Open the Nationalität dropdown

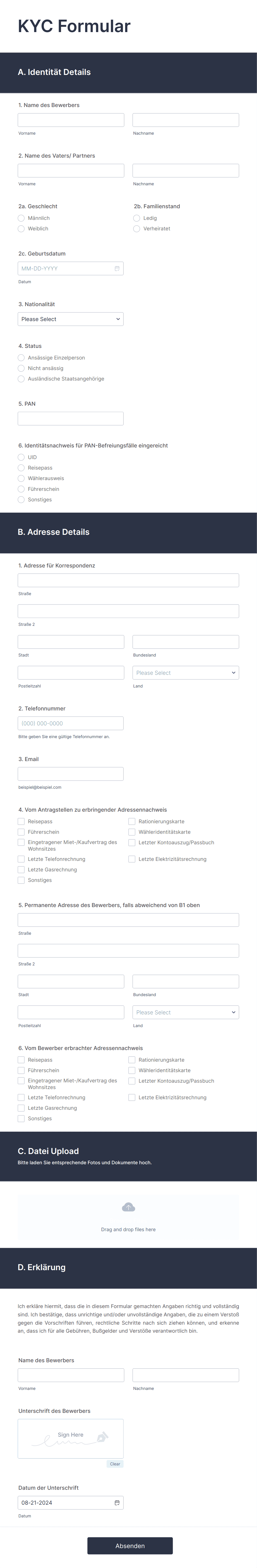[x=70, y=318]
